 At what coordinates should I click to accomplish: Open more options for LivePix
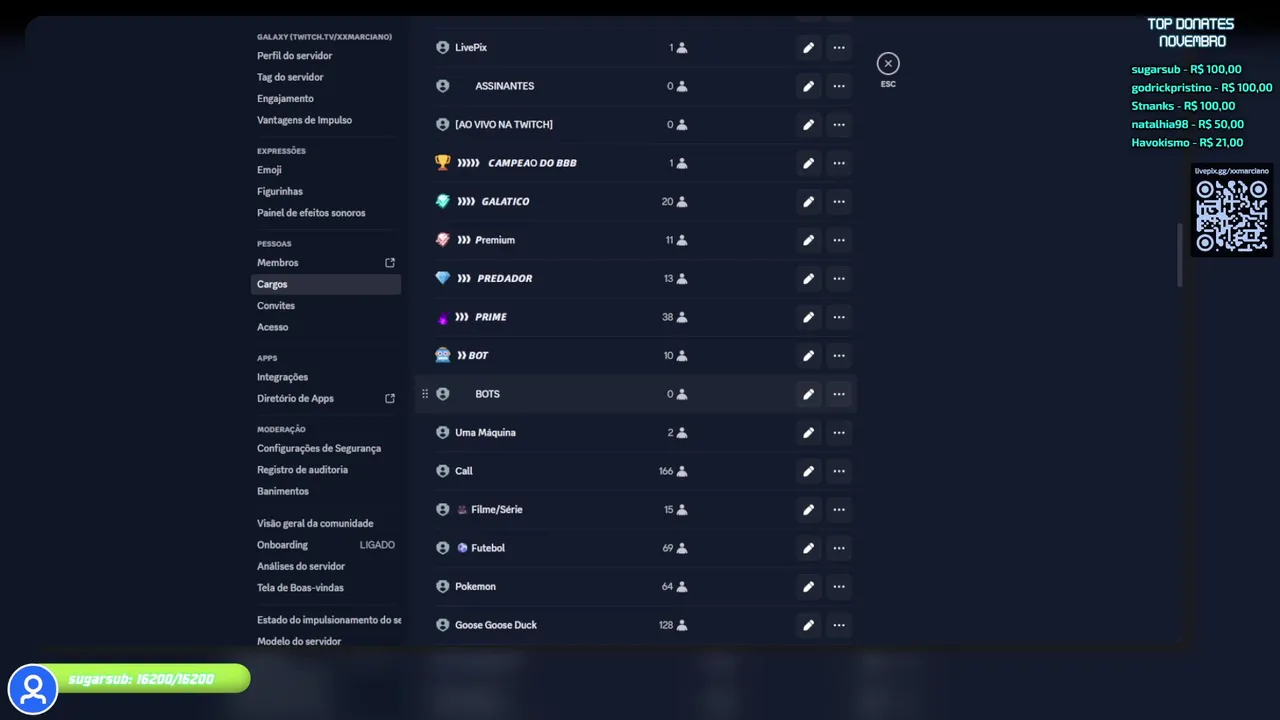click(839, 48)
